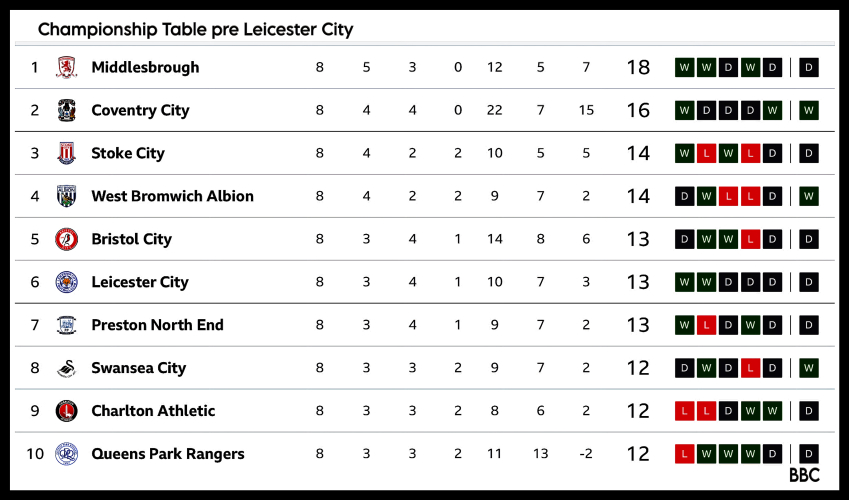This screenshot has width=849, height=500.
Task: Click Middlesbrough's 18 points total
Action: tap(638, 67)
